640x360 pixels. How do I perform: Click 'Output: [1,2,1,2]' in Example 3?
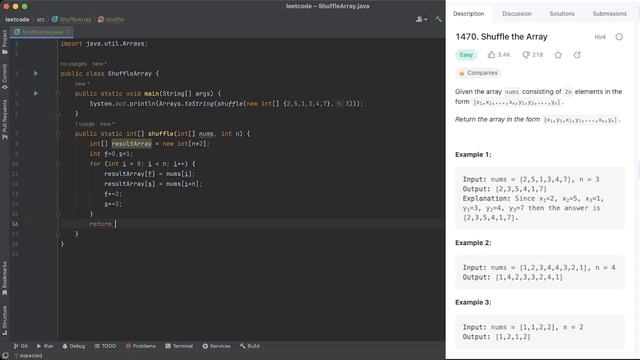pos(496,337)
